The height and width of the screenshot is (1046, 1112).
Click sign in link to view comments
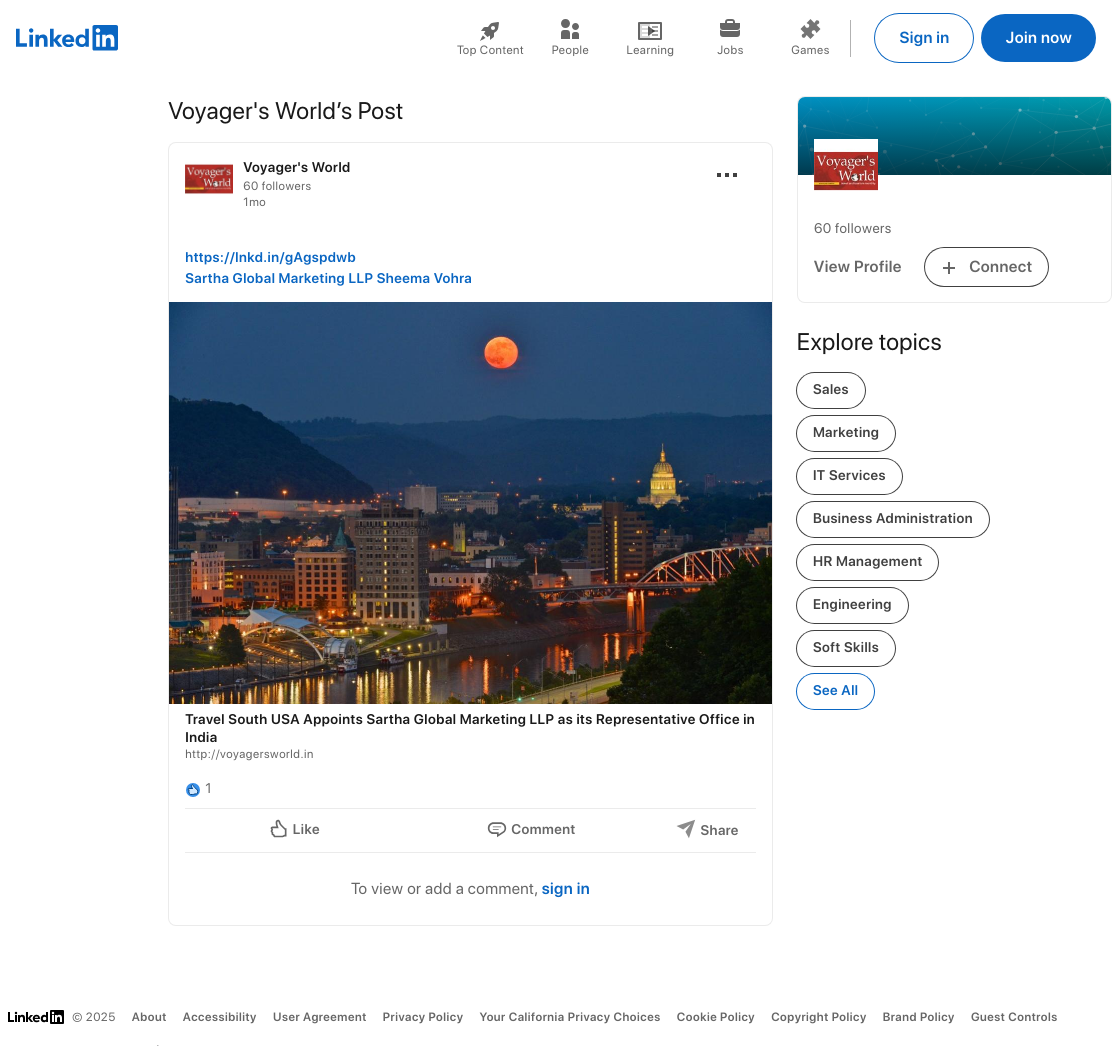click(x=565, y=889)
